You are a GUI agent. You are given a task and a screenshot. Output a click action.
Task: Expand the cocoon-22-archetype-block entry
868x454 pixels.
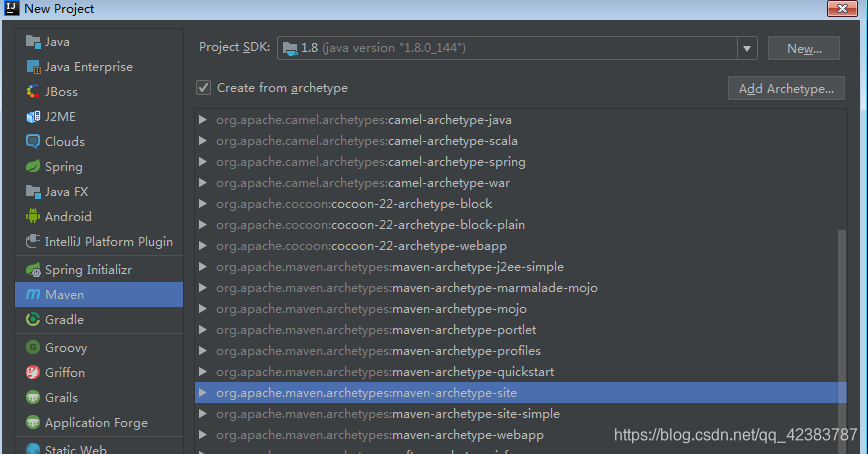[x=203, y=204]
